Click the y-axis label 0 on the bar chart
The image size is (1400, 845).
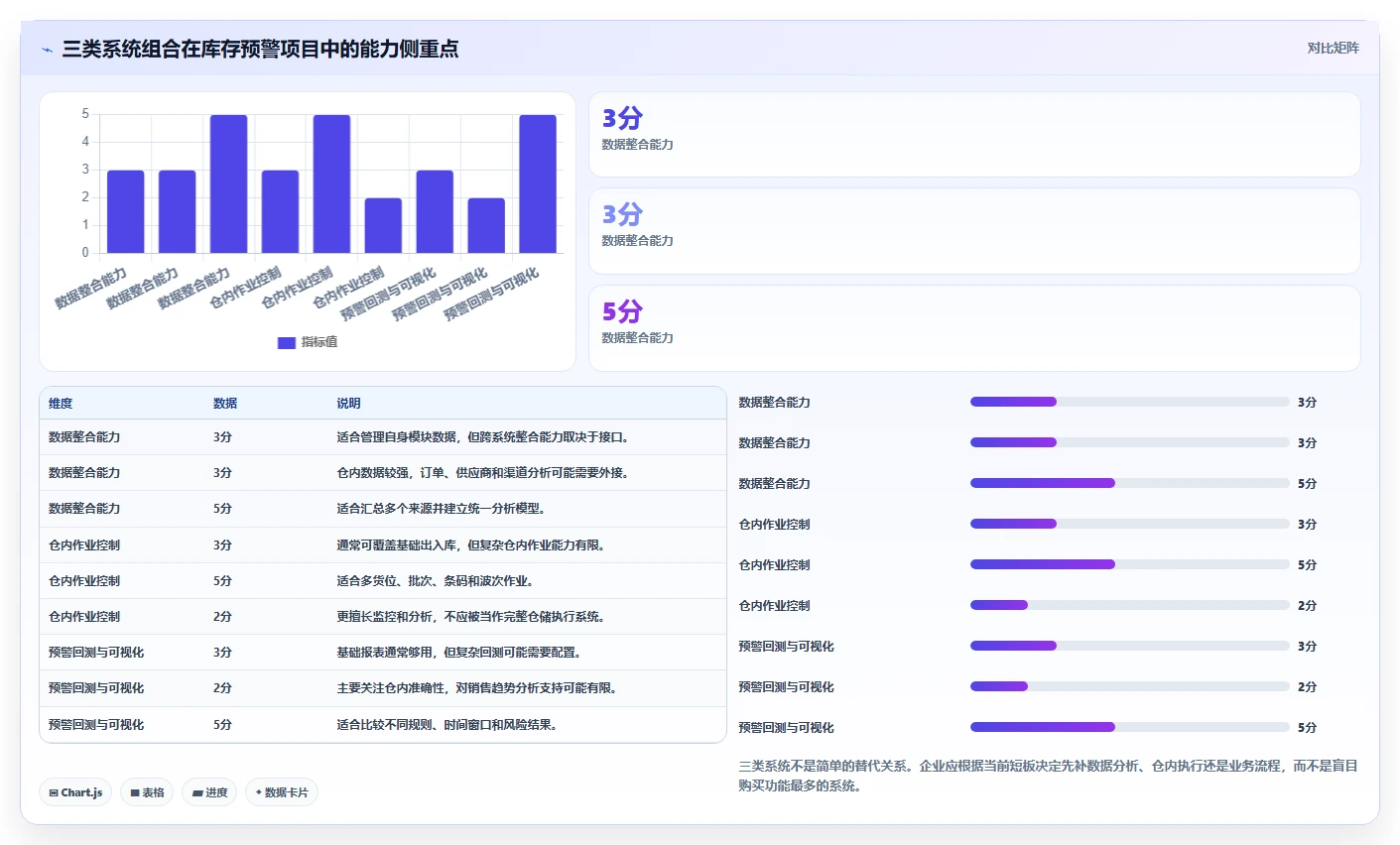click(x=85, y=253)
